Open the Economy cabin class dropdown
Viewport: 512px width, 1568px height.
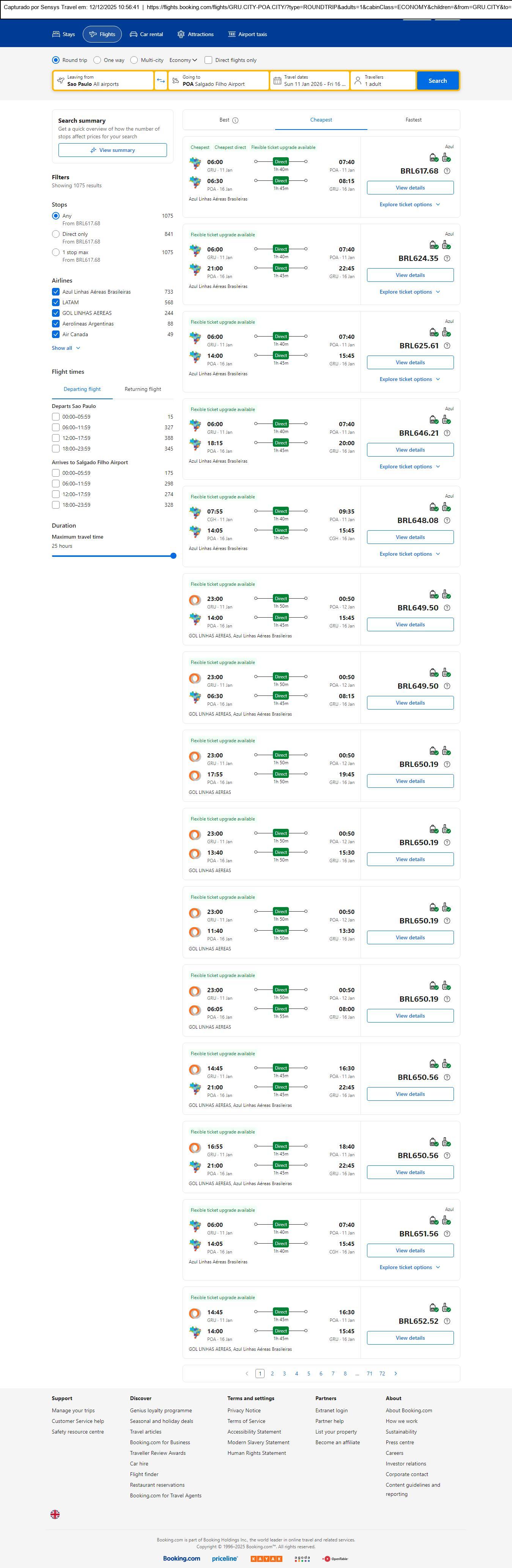tap(183, 60)
